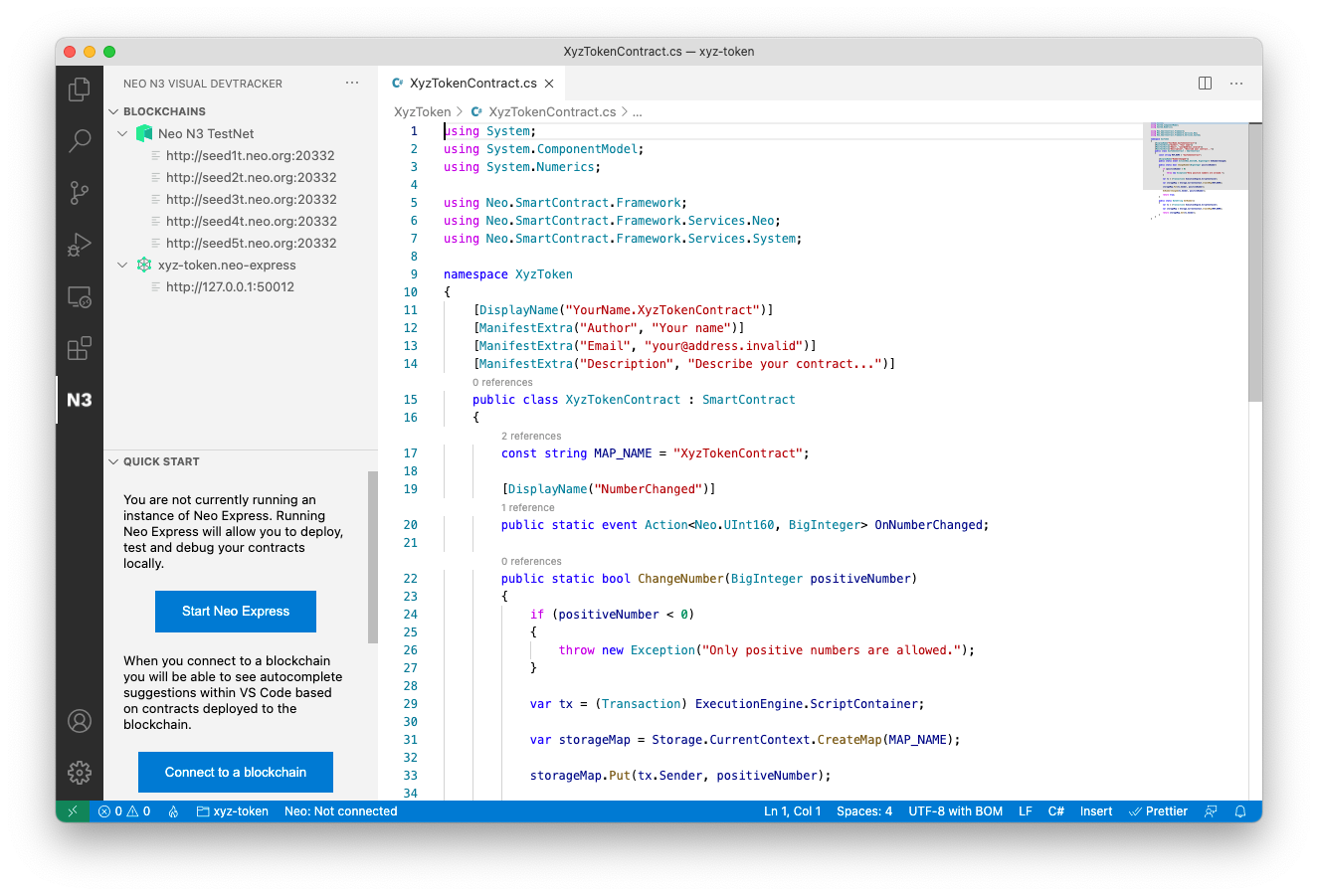The height and width of the screenshot is (896, 1318).
Task: Click the Split Editor icon
Action: 1205,84
